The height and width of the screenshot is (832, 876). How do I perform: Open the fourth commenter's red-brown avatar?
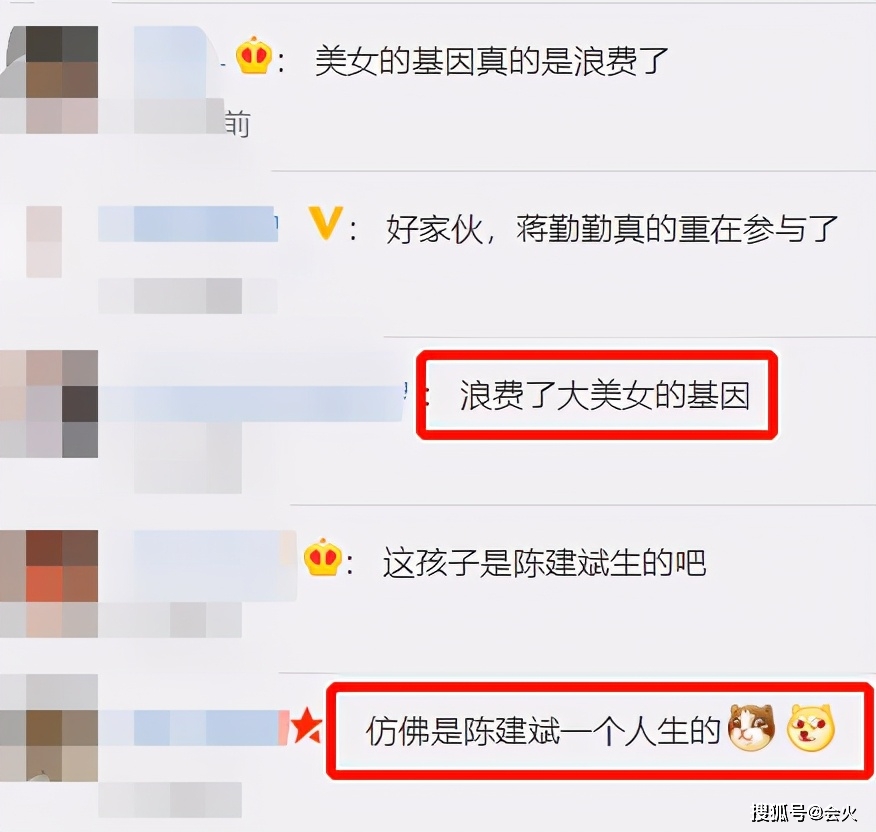49,584
